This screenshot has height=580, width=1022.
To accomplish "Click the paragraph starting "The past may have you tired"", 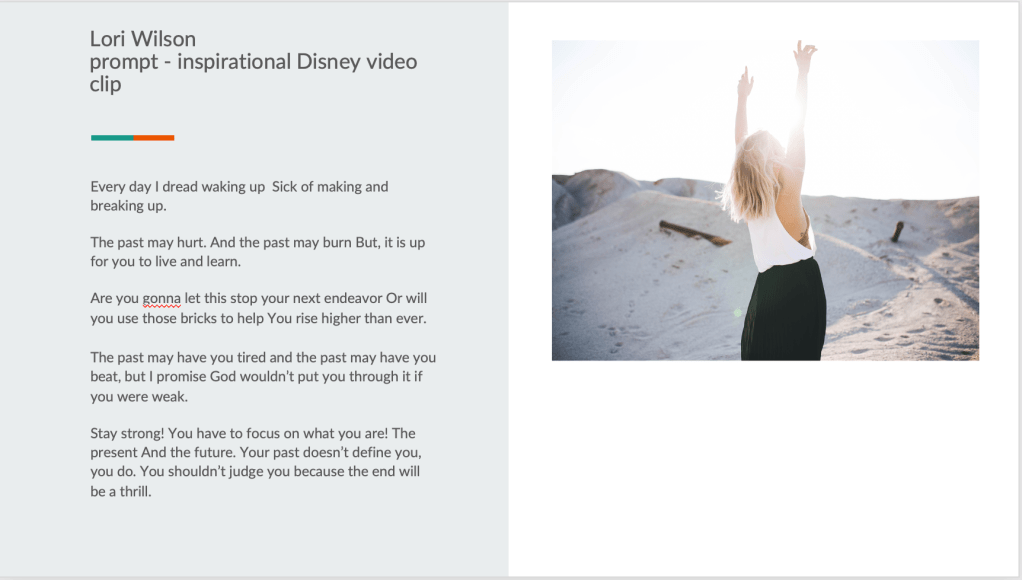I will pos(262,358).
